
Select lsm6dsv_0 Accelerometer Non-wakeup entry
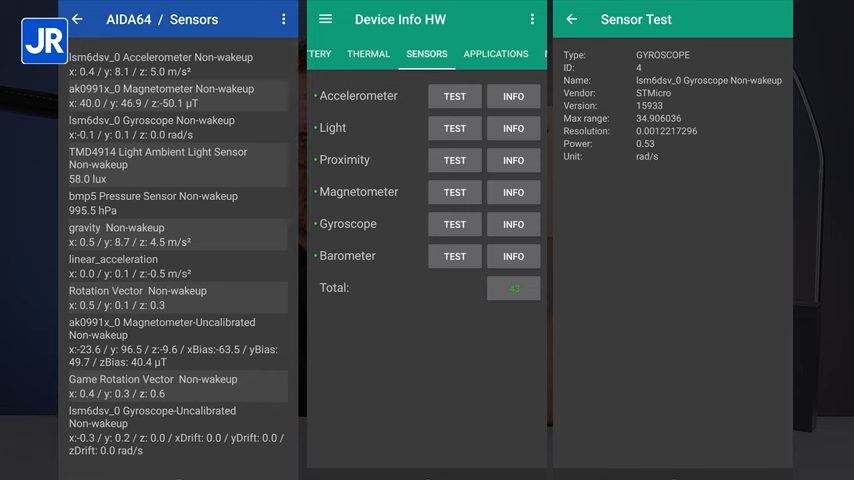(178, 64)
